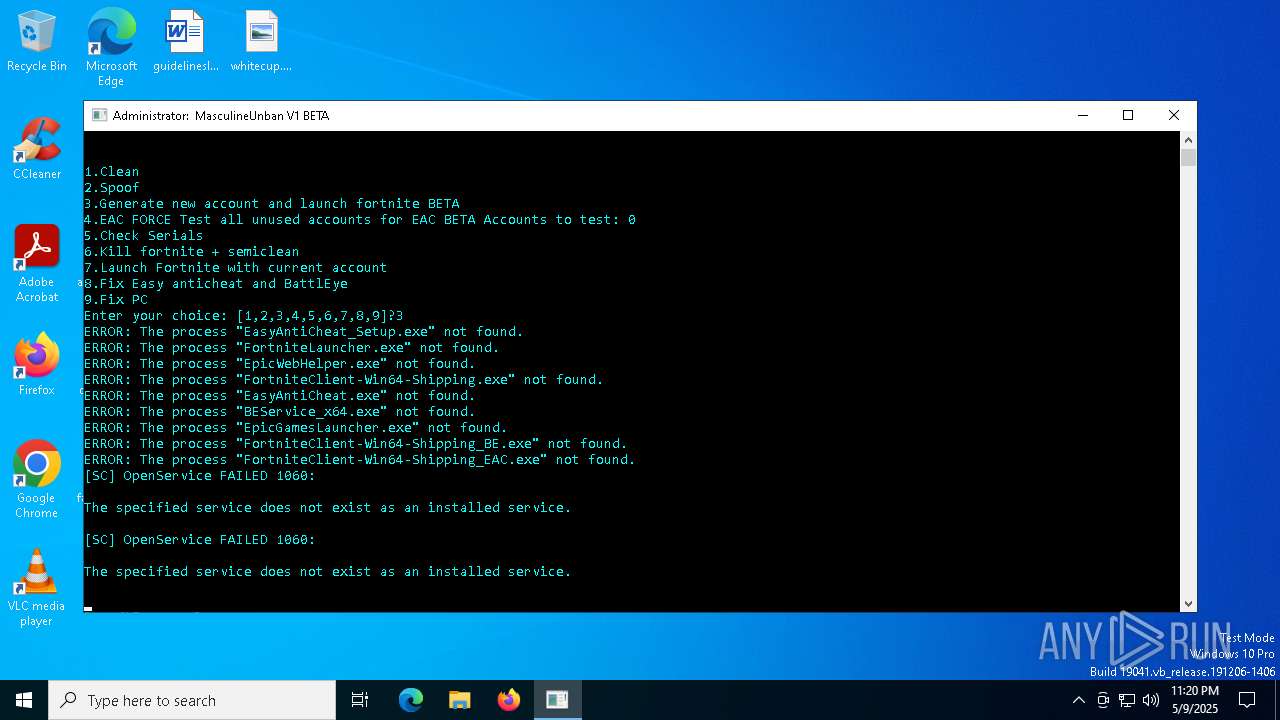This screenshot has width=1280, height=720.
Task: Click the last 'specified service does not exist' line
Action: (x=328, y=572)
